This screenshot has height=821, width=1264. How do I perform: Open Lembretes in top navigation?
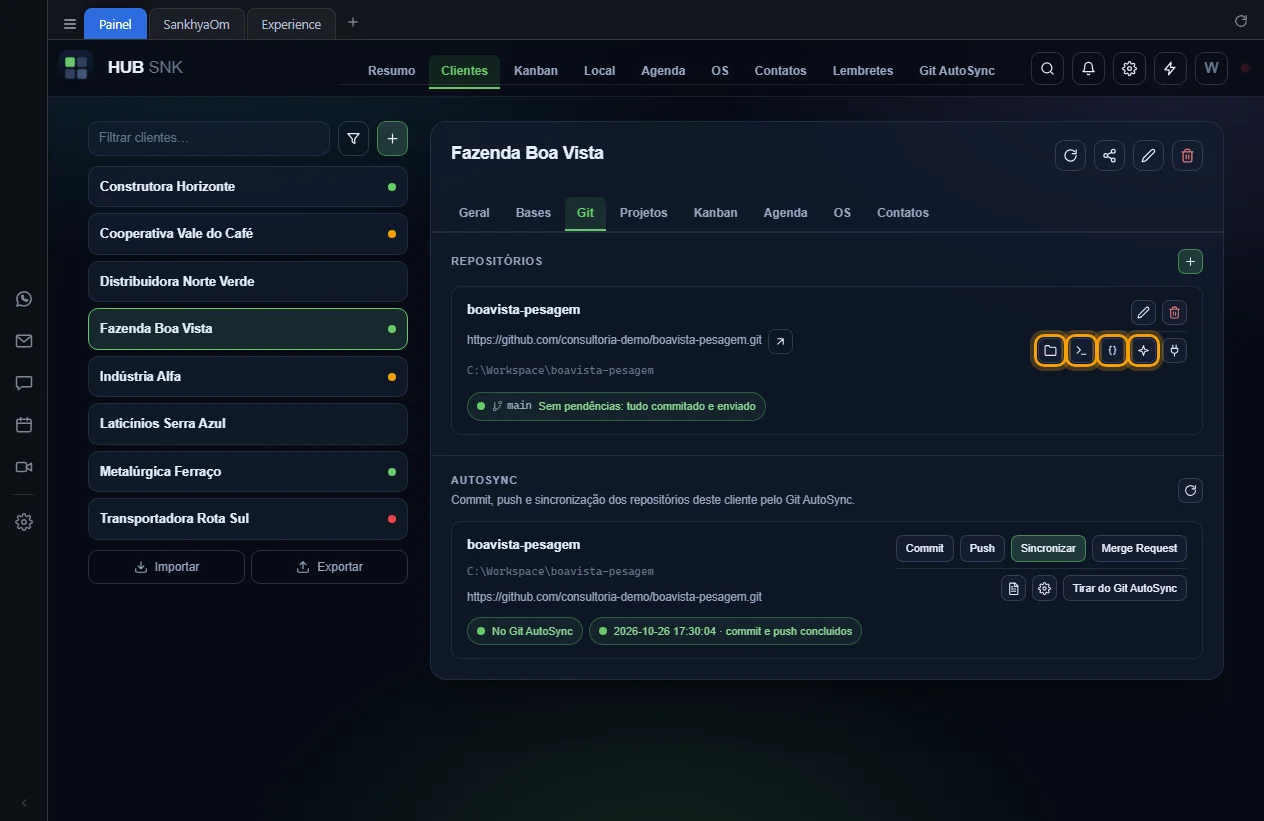click(x=863, y=71)
